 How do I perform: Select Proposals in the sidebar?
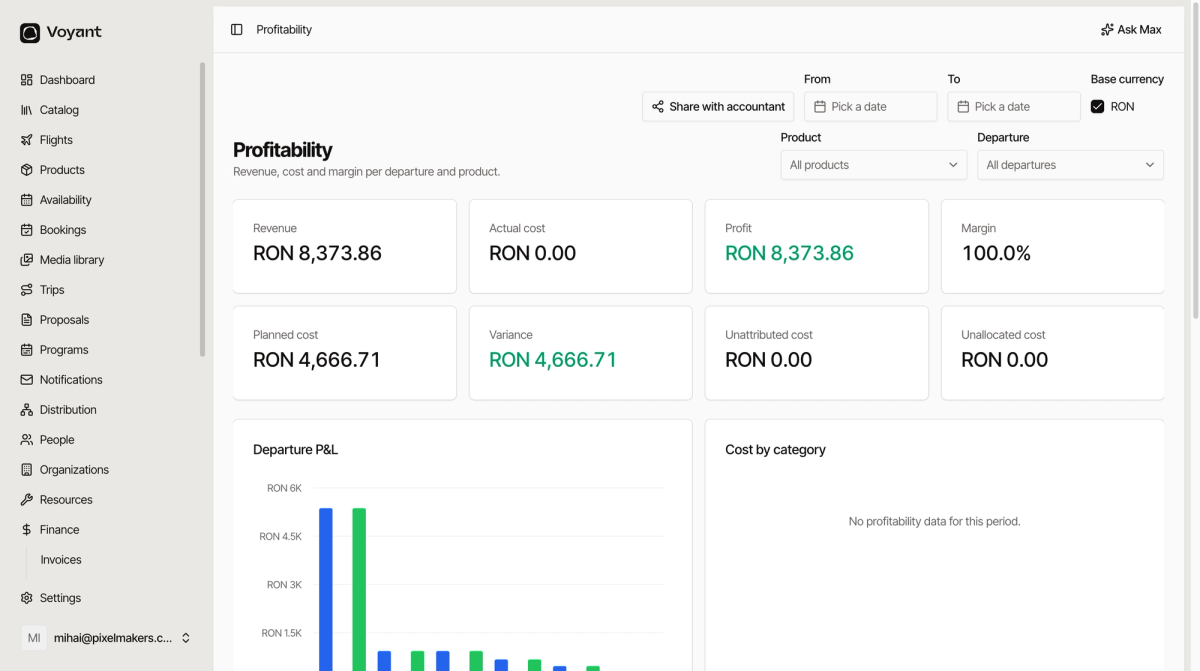(64, 320)
